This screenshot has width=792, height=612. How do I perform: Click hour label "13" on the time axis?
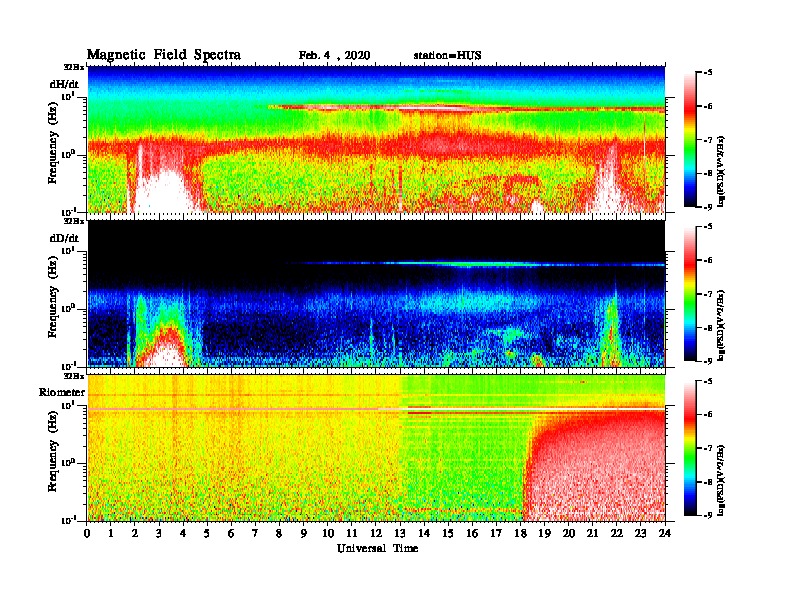[x=400, y=534]
